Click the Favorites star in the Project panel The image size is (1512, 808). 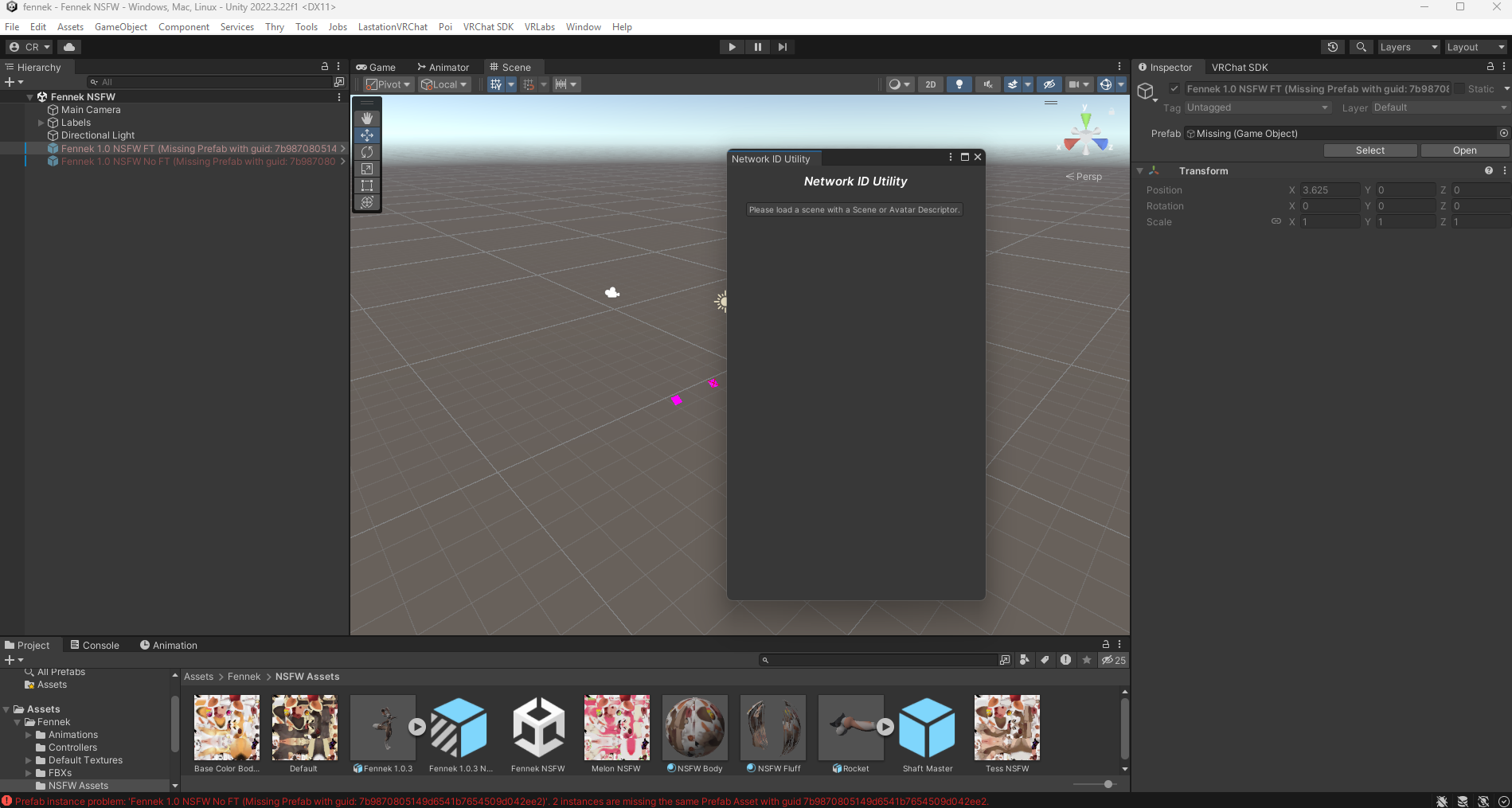coord(1086,660)
